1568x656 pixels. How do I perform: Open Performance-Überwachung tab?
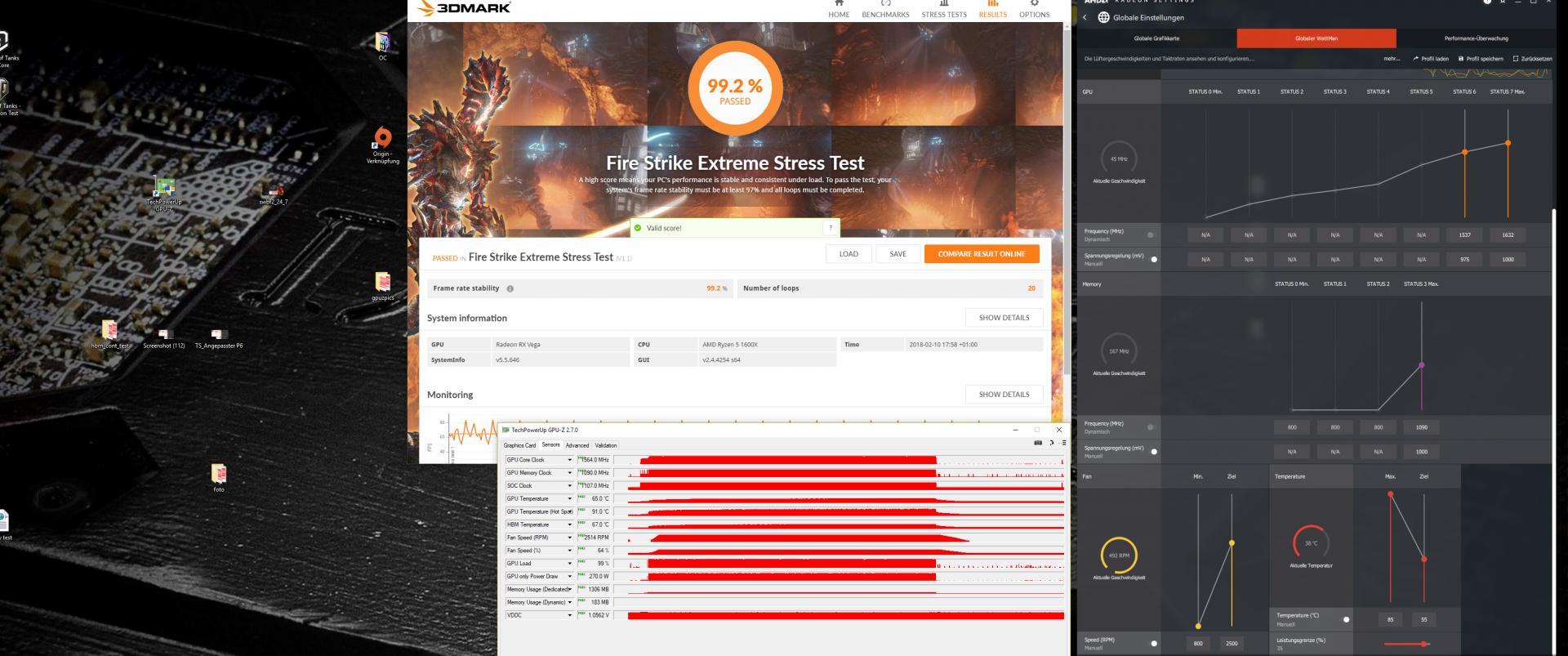[1476, 38]
